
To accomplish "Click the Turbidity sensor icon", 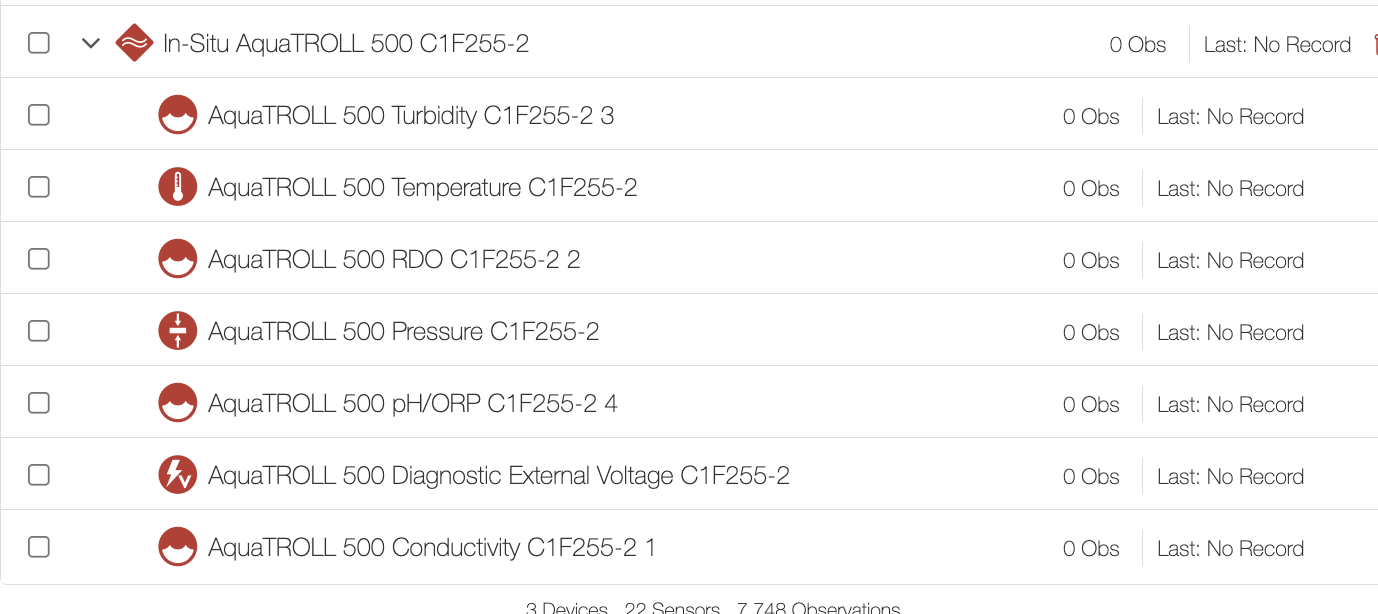I will [x=178, y=115].
